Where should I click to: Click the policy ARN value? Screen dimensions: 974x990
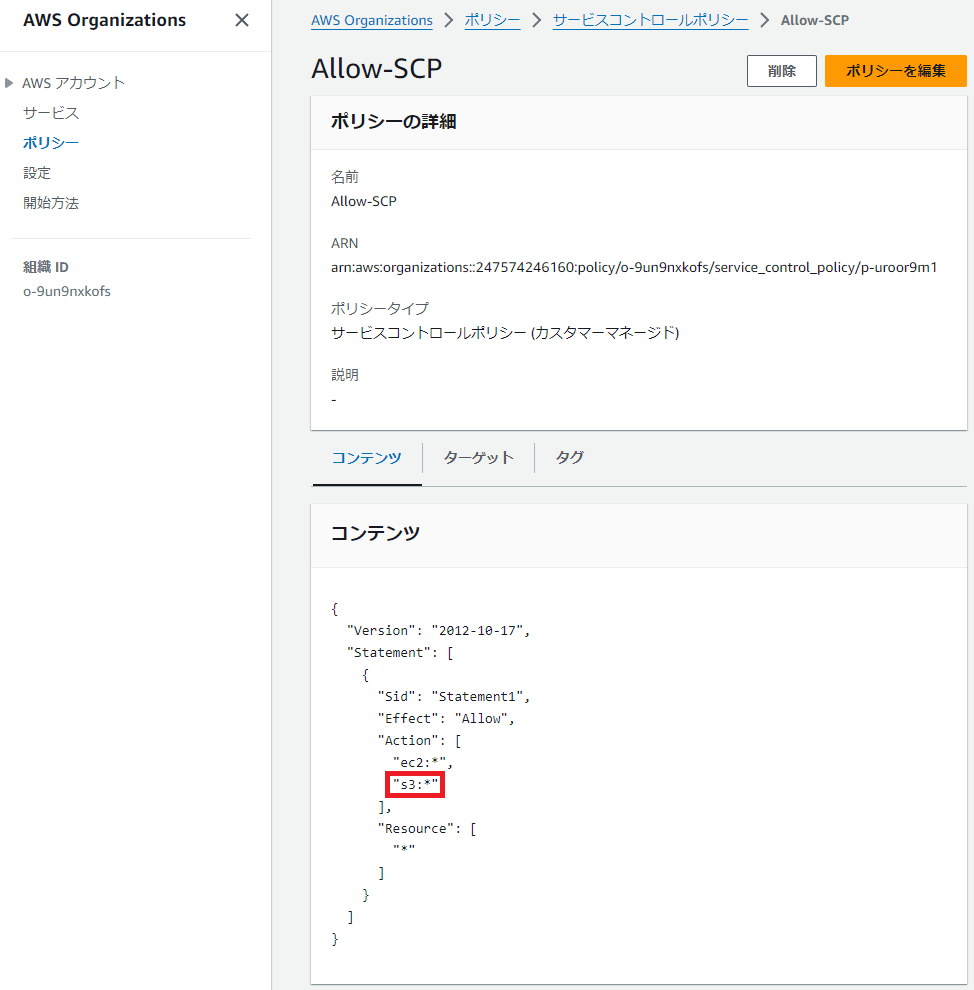(634, 268)
